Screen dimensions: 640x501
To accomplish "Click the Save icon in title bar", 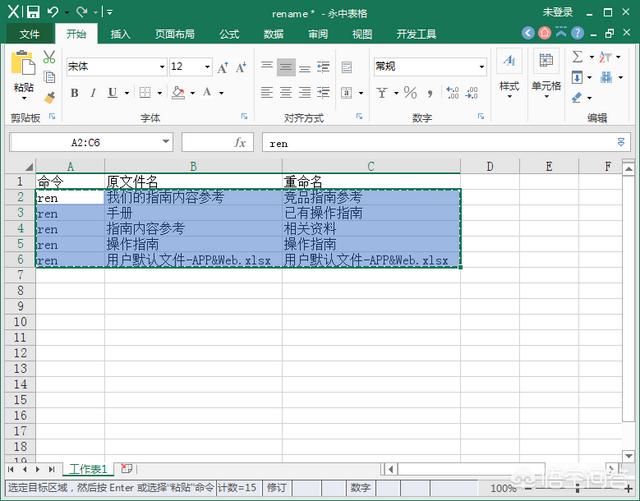I will click(33, 12).
